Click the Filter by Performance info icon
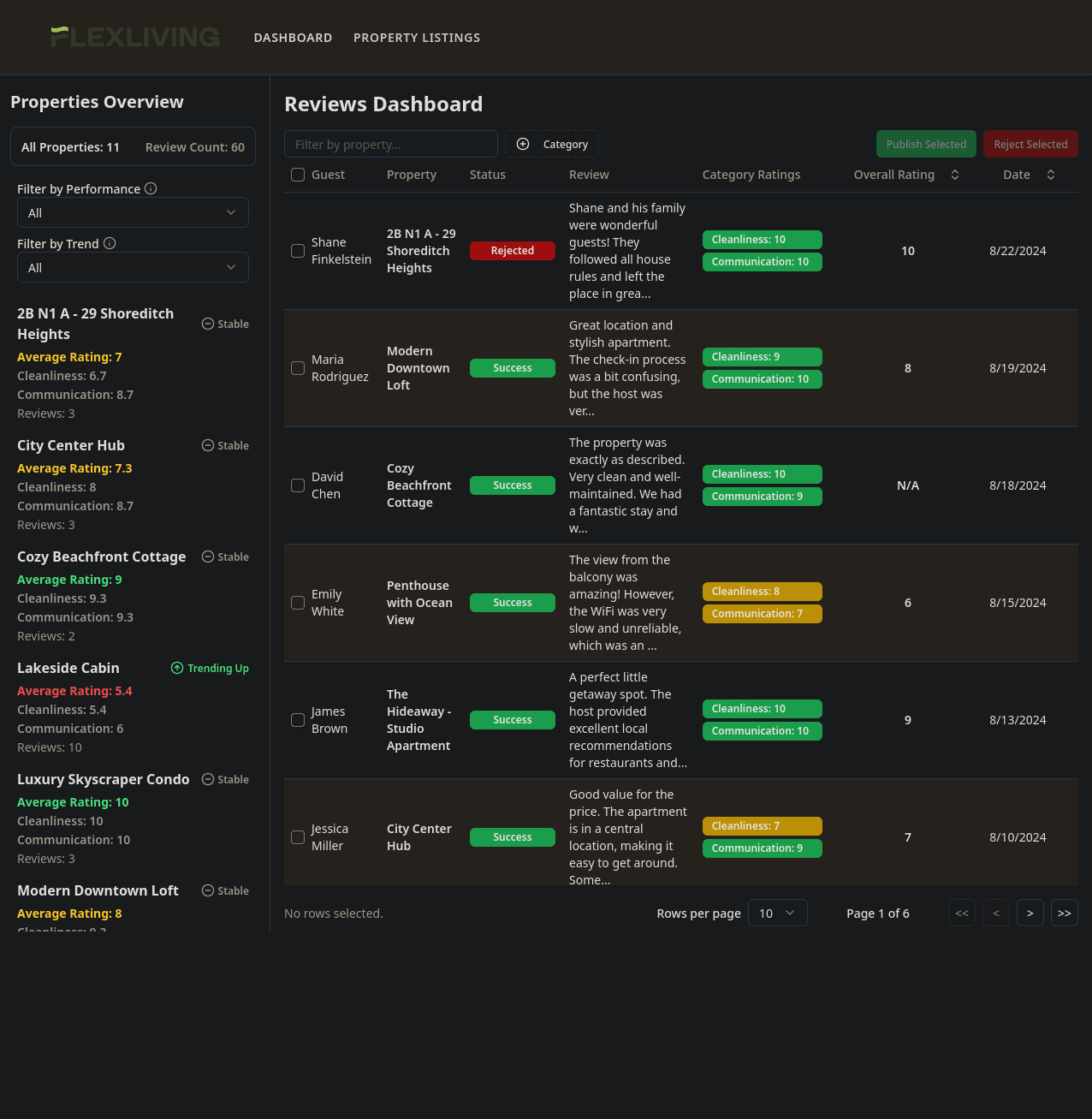Image resolution: width=1092 pixels, height=1119 pixels. (x=151, y=188)
